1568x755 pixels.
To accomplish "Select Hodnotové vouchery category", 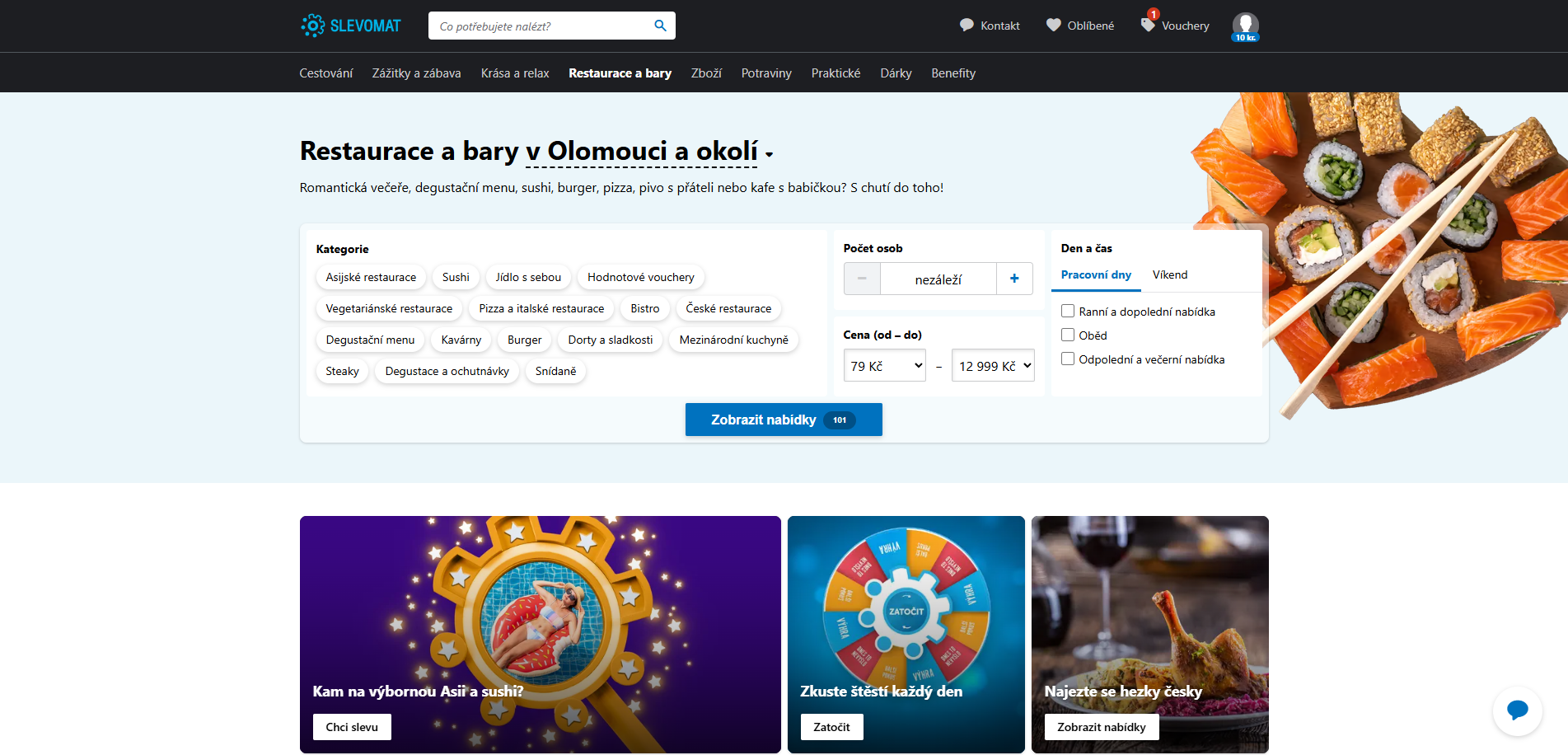I will pyautogui.click(x=641, y=277).
